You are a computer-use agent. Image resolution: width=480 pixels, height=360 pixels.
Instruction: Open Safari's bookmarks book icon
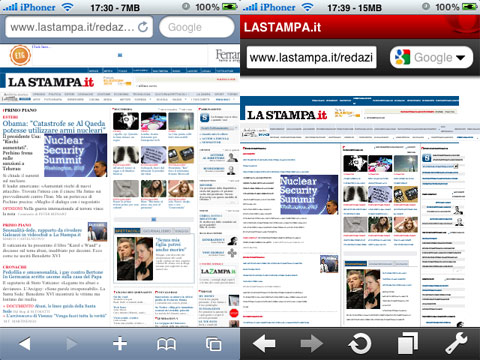coord(166,344)
